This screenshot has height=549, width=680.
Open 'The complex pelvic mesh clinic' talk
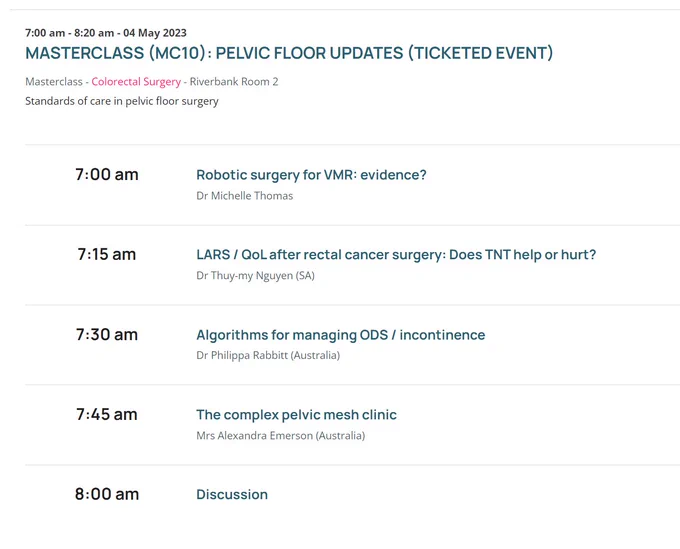(x=297, y=415)
